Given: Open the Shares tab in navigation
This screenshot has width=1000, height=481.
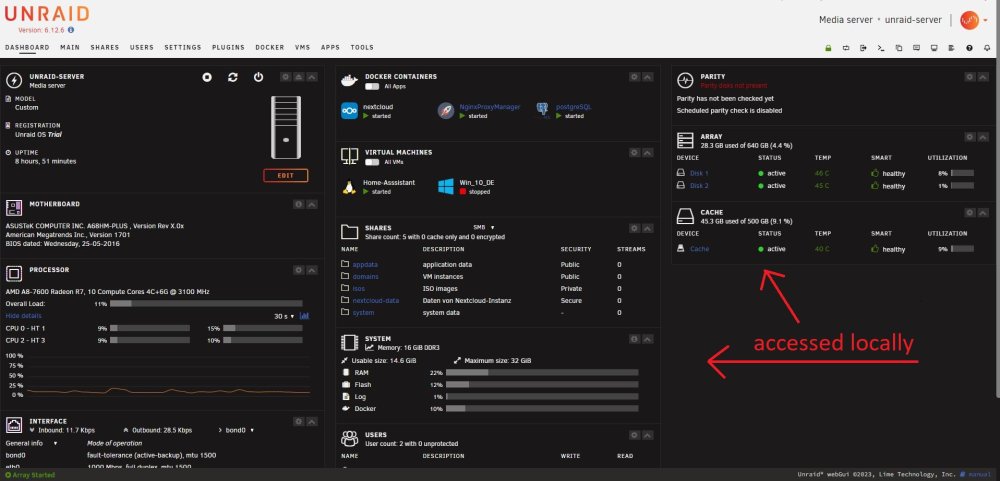Looking at the screenshot, I should tap(105, 48).
